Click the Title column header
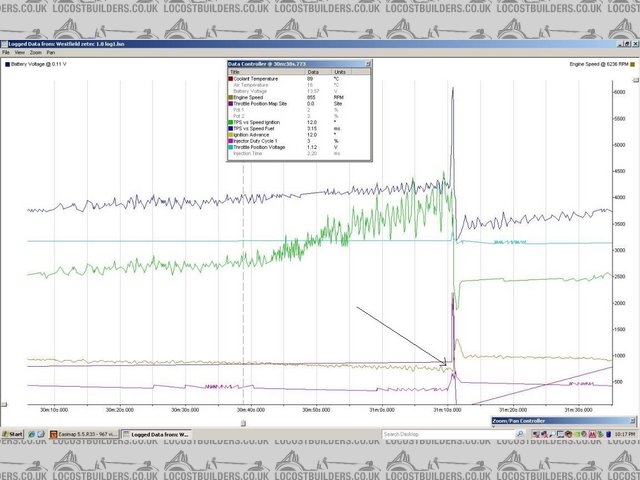The height and width of the screenshot is (480, 640). pos(267,72)
